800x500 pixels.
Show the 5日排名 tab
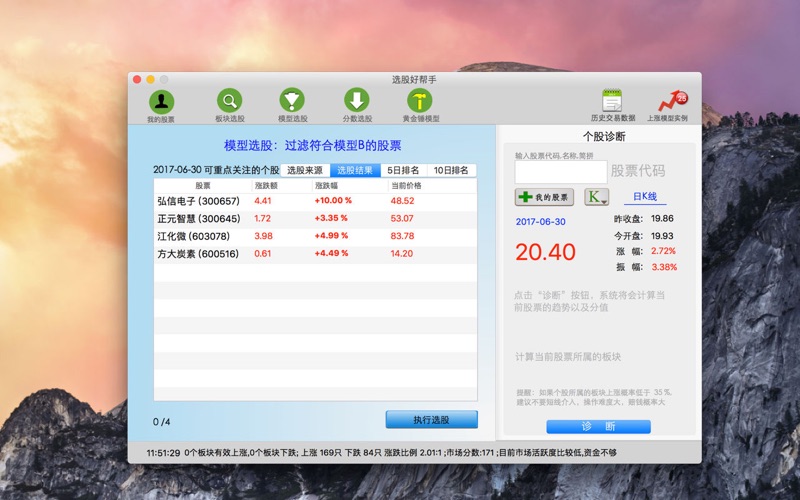coord(404,170)
